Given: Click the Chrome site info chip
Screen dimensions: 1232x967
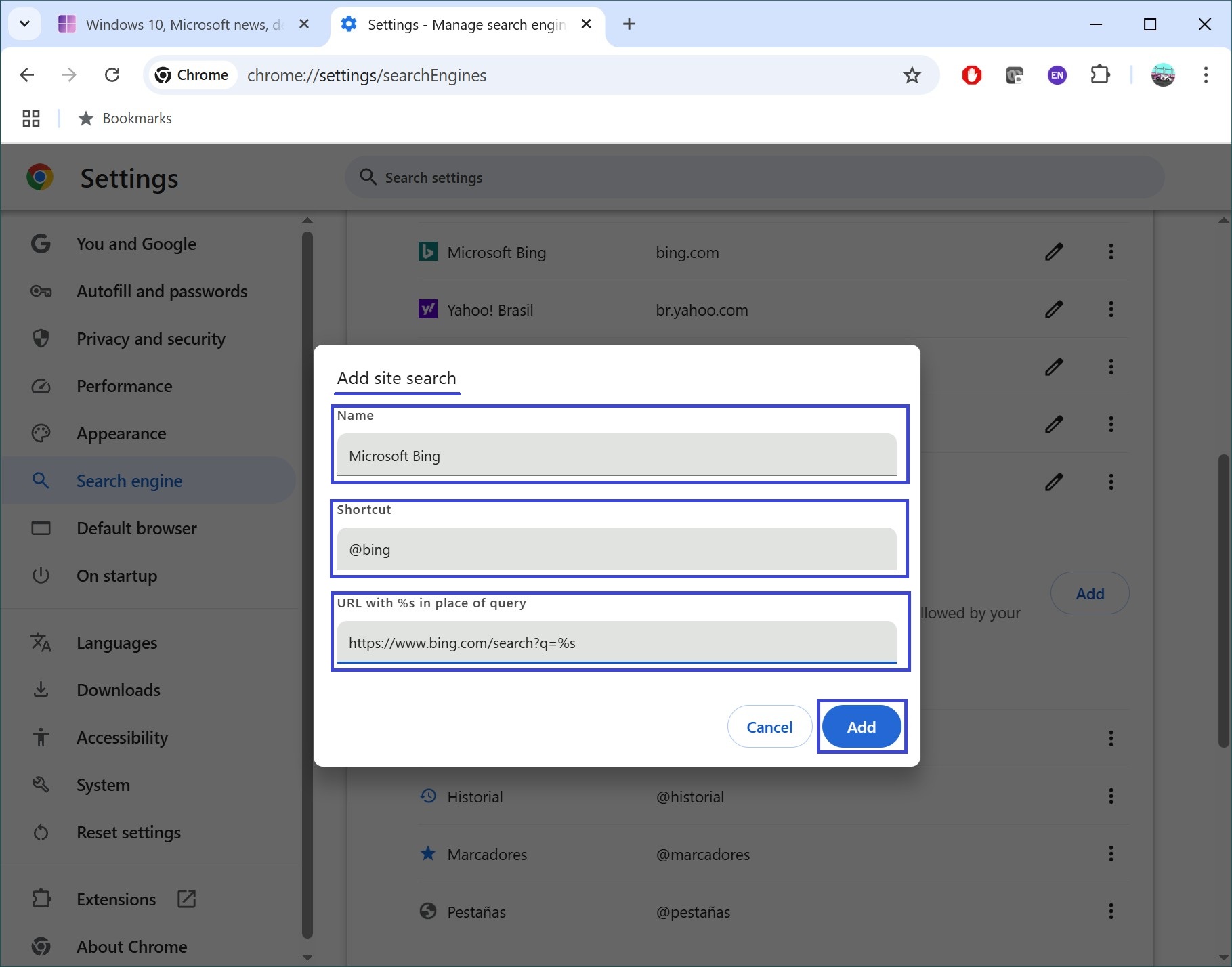Looking at the screenshot, I should pos(192,74).
